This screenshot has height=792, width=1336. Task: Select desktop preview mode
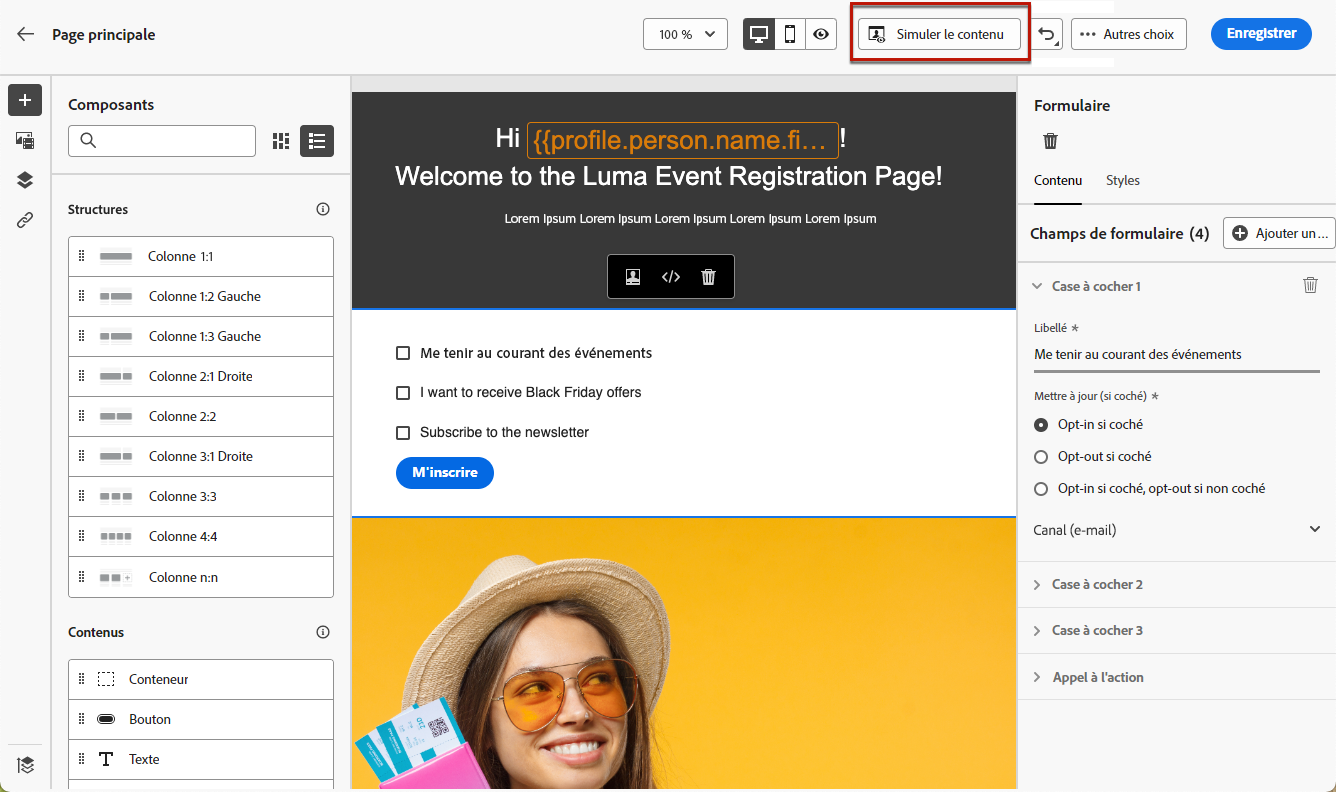(x=759, y=34)
